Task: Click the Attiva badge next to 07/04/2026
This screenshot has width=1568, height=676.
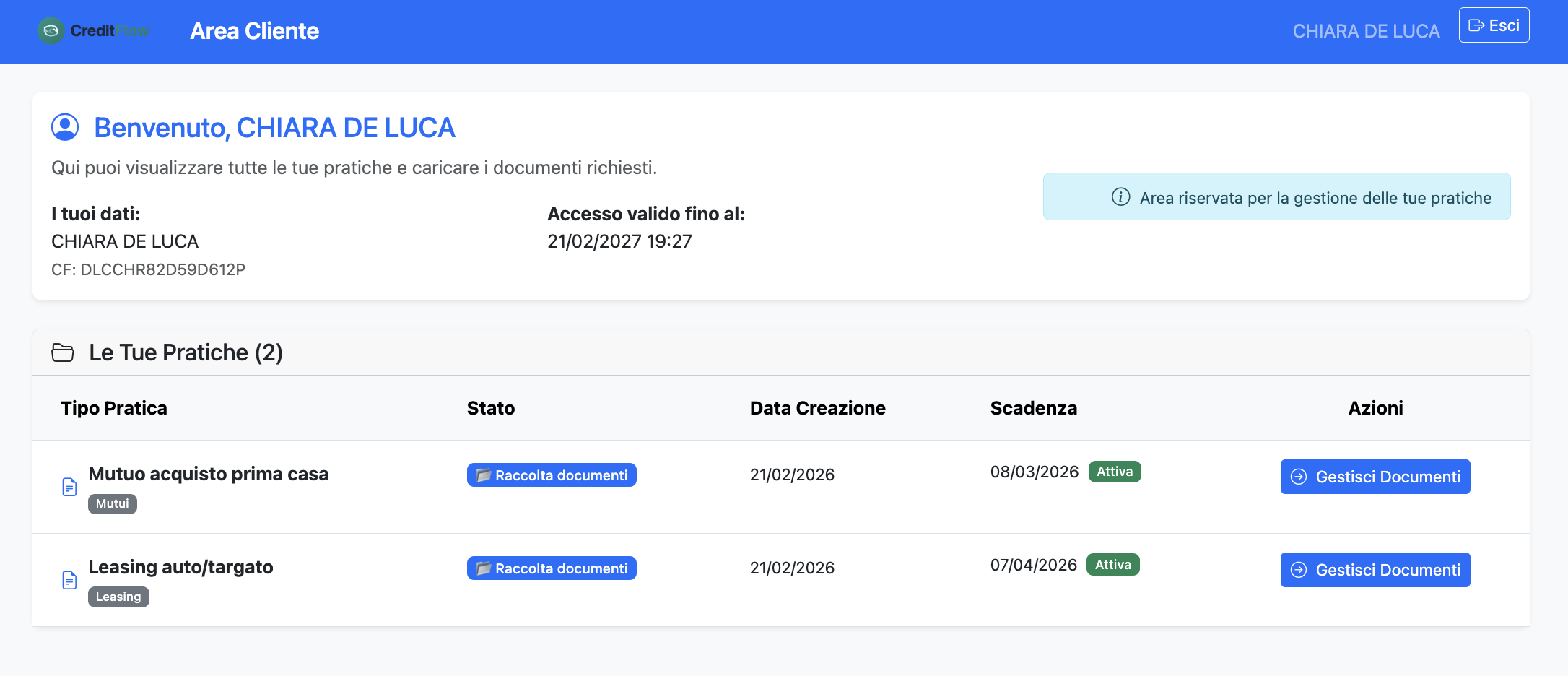Action: coord(1112,565)
